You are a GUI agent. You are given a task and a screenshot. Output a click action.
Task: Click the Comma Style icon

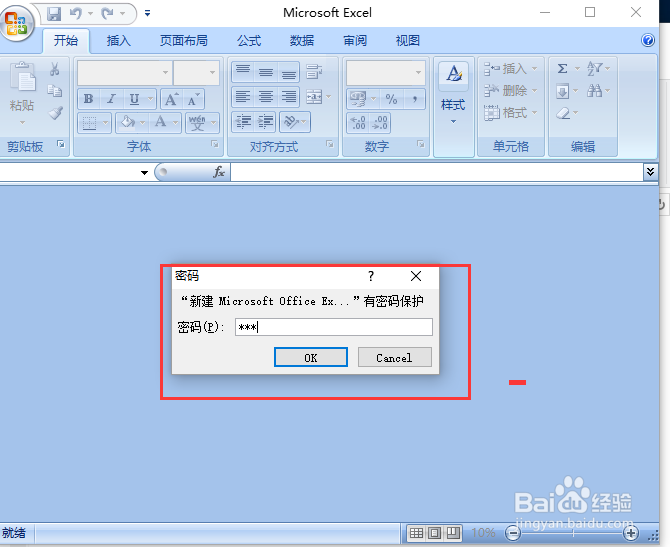(414, 100)
